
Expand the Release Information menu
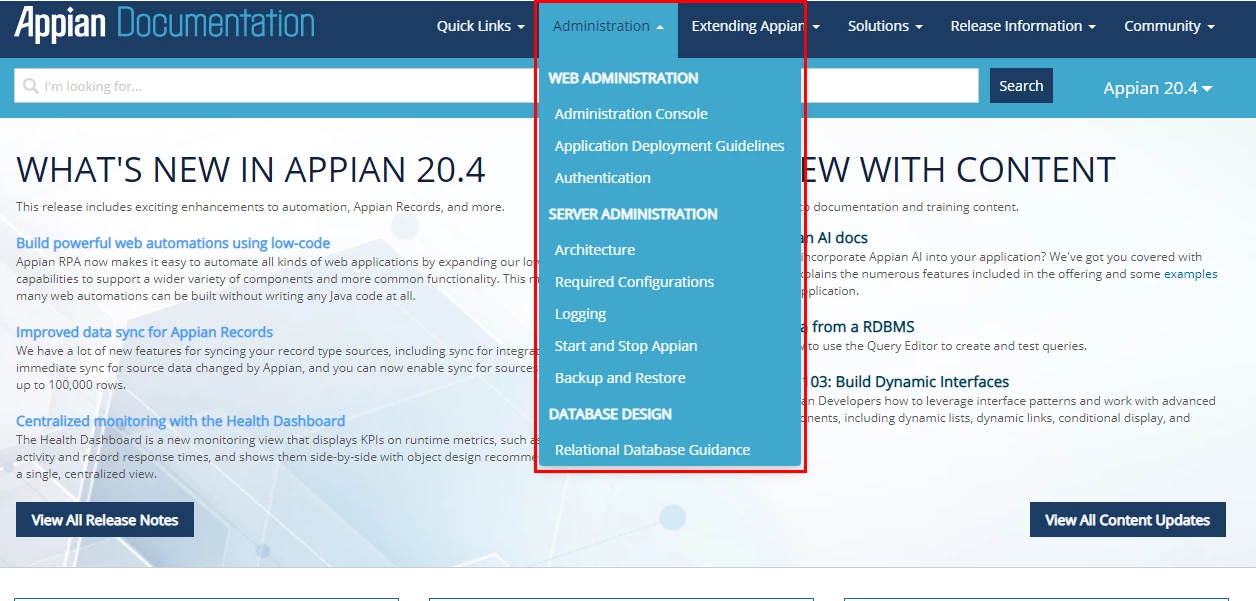1023,26
